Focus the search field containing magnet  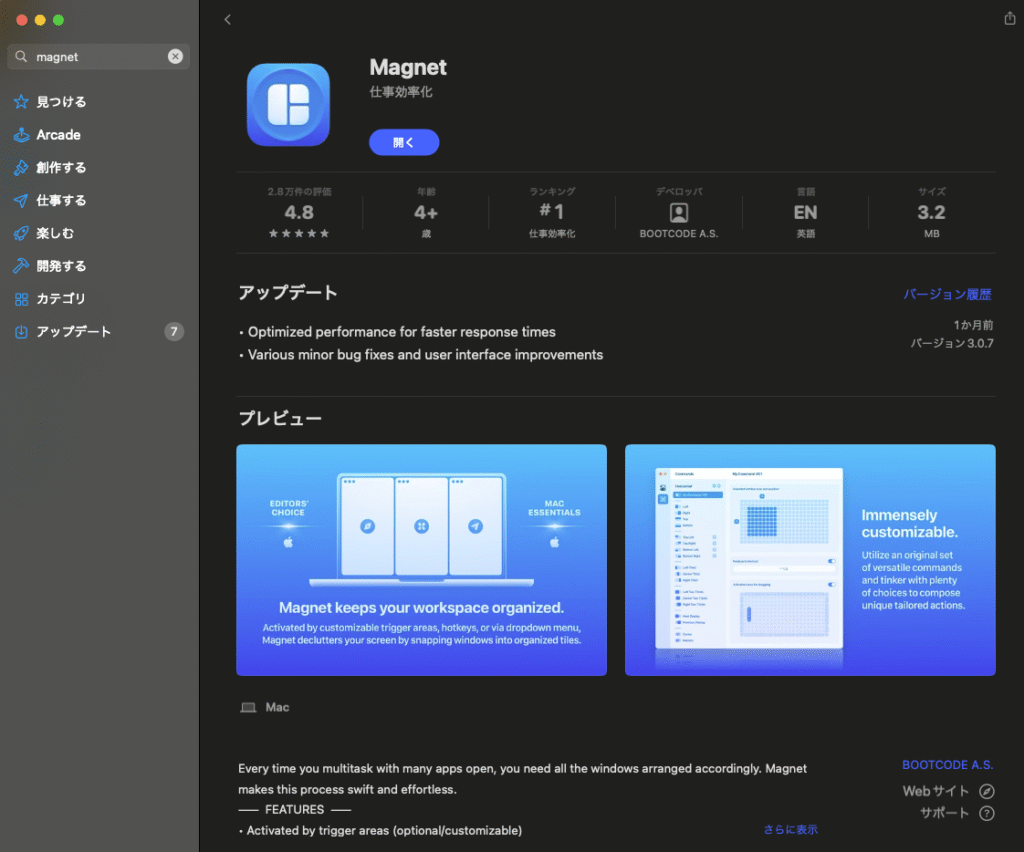99,57
